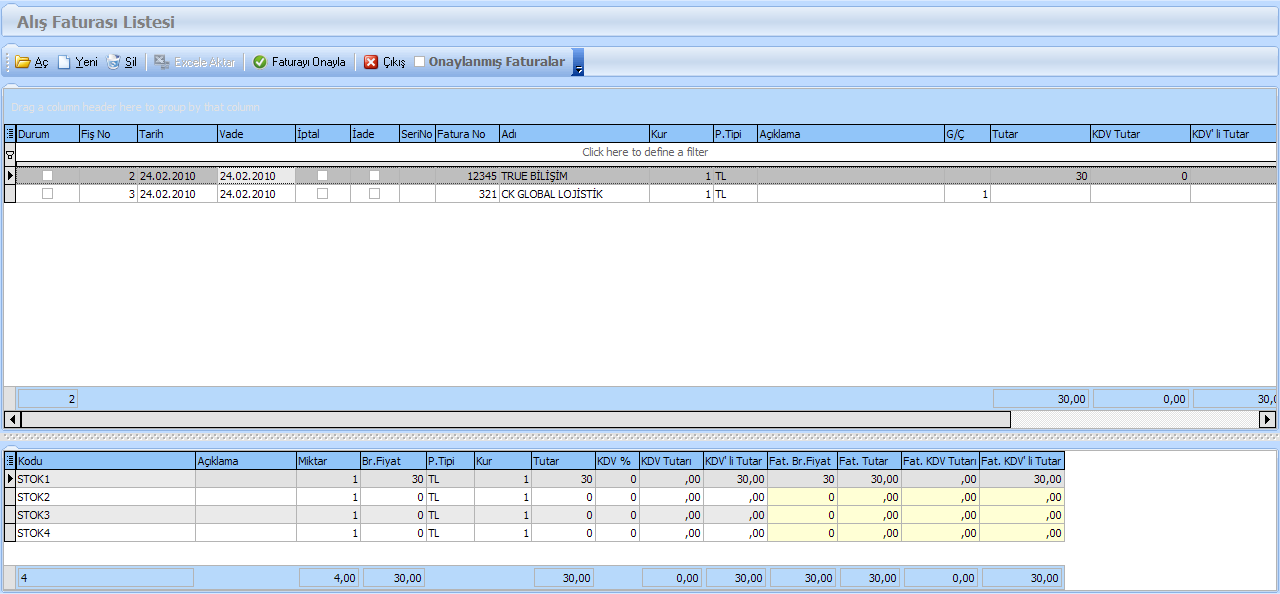1280x594 pixels.
Task: Check the İptal box for CK GLOBAL LOJİSTİK
Action: pyautogui.click(x=322, y=194)
